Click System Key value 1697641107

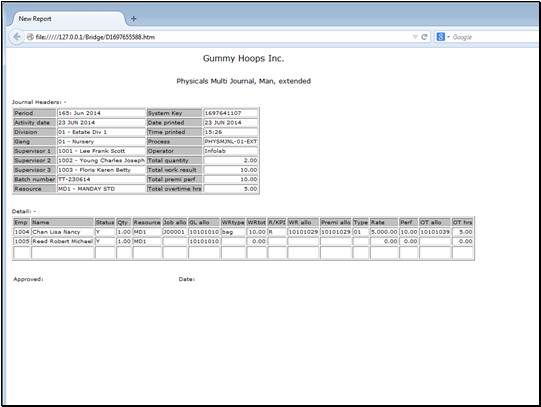point(230,113)
